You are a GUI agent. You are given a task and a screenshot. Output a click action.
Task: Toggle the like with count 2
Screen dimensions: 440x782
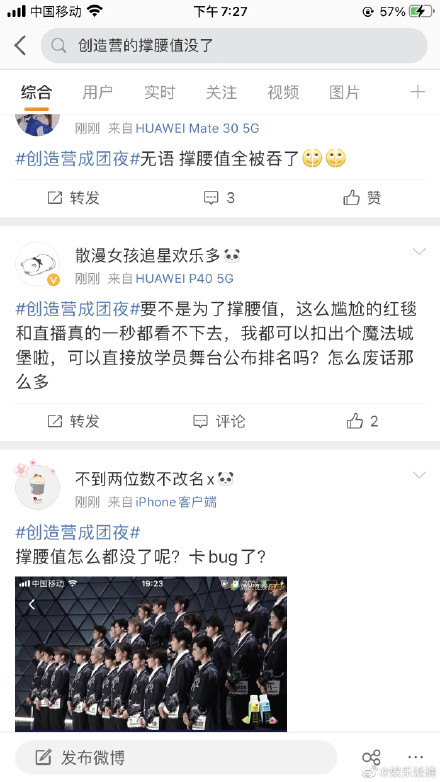[362, 421]
